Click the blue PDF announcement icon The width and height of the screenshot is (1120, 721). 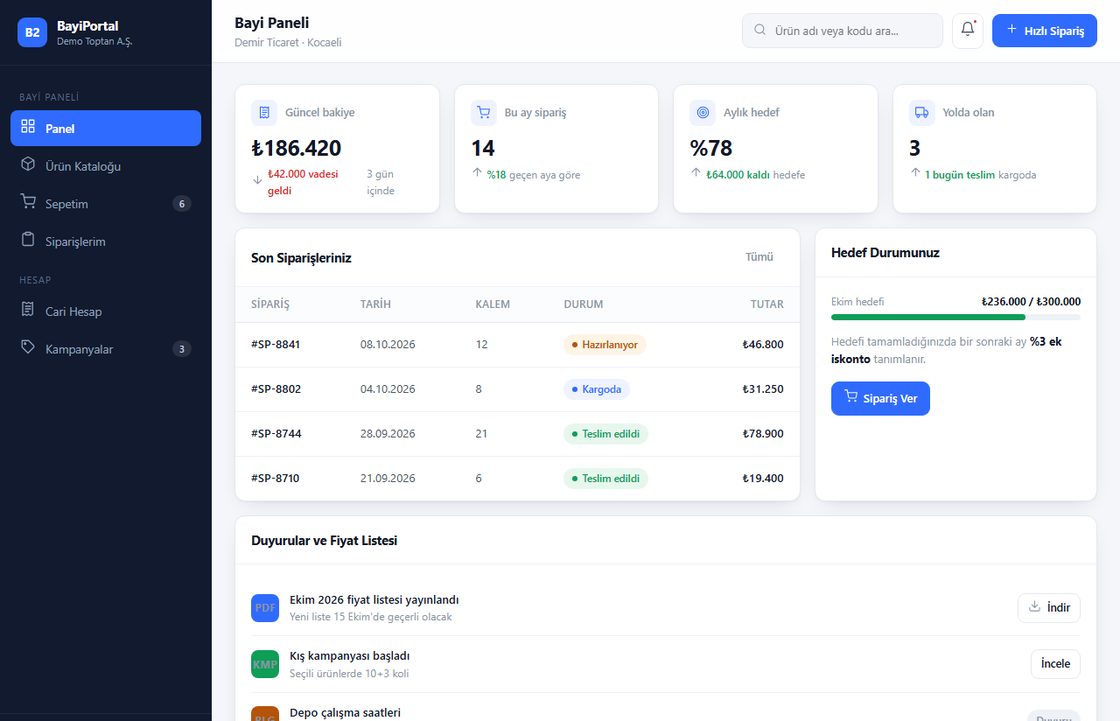tap(265, 608)
